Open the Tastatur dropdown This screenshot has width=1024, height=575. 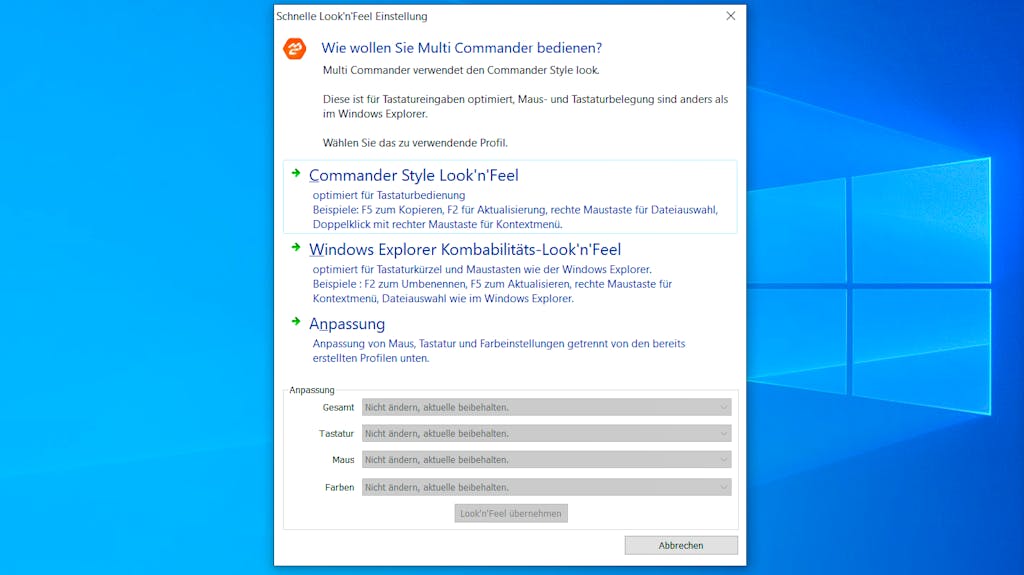pos(547,433)
